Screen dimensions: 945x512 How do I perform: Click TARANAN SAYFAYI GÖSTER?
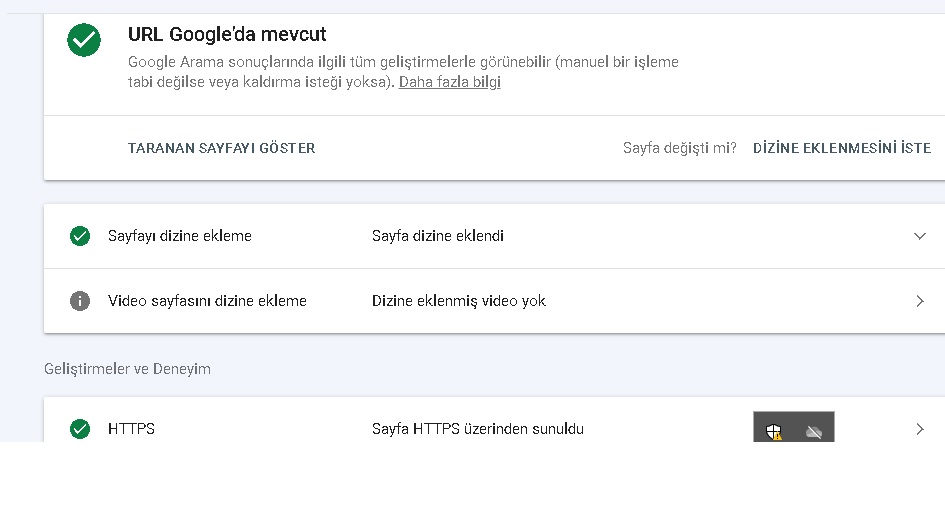221,148
